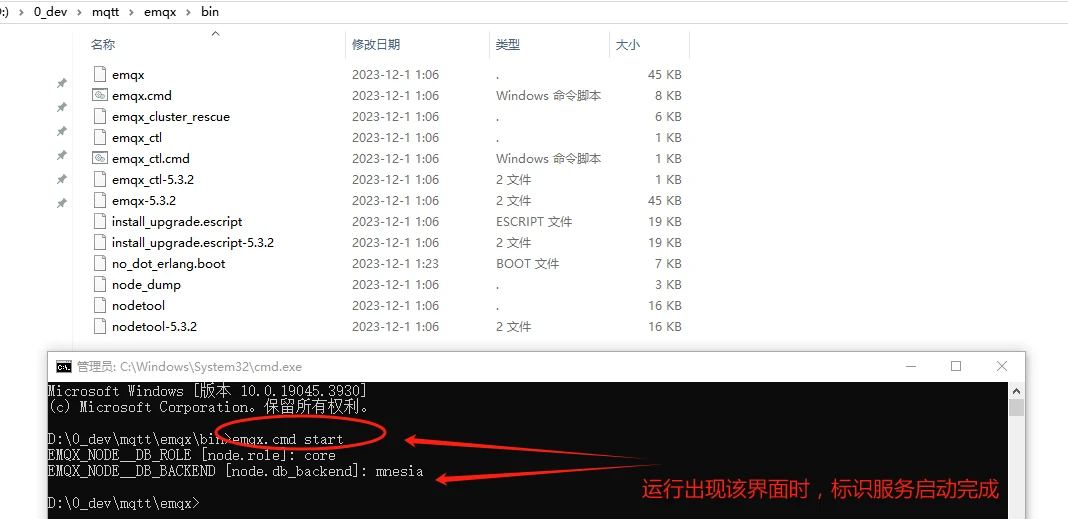Click 8 KB size of emqx.cmd
The width and height of the screenshot is (1068, 519).
668,95
